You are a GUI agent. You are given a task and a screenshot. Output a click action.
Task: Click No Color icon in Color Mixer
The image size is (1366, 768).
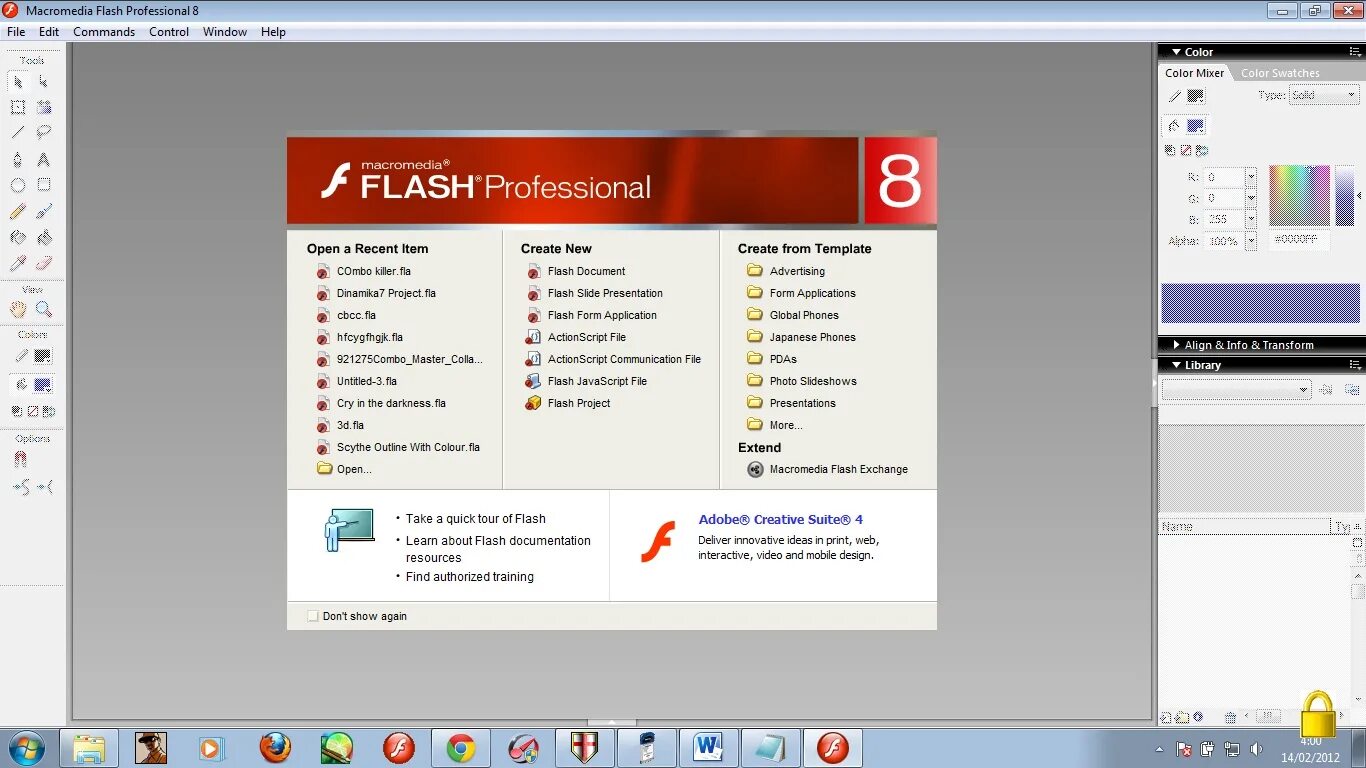pyautogui.click(x=1186, y=151)
